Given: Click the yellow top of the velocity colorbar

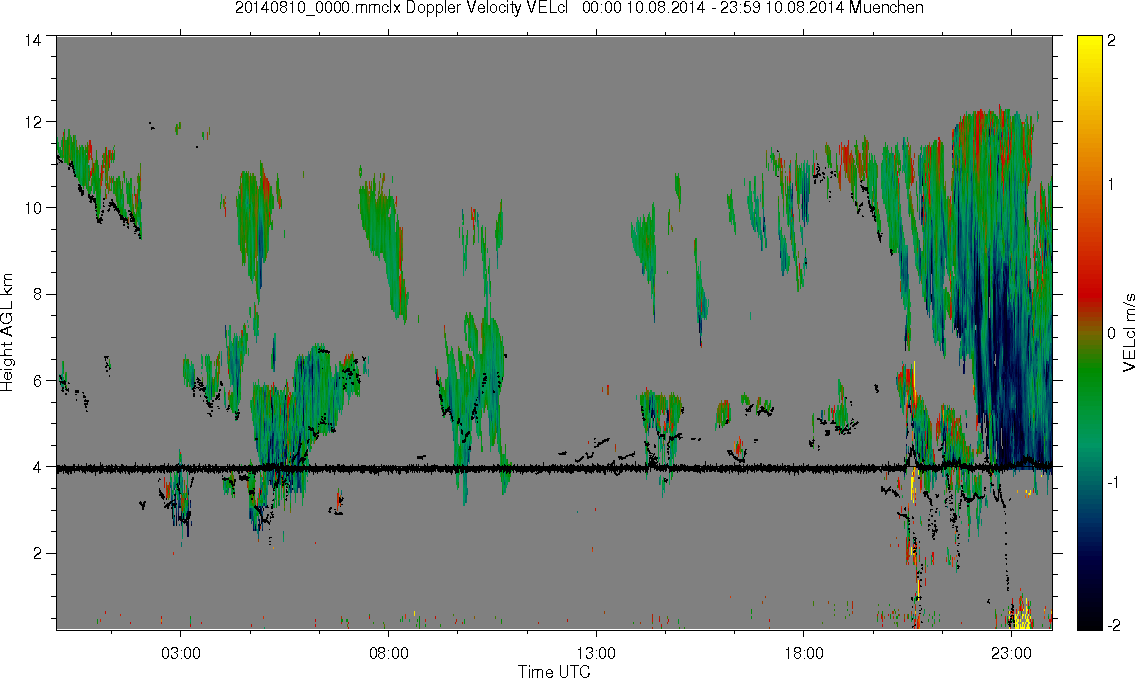Looking at the screenshot, I should pyautogui.click(x=1089, y=51).
